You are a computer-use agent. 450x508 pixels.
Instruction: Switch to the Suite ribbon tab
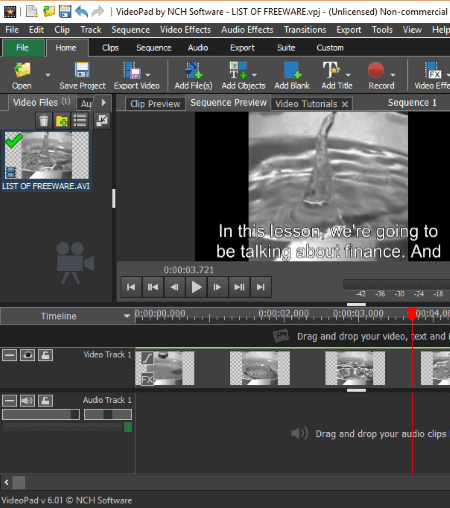(286, 48)
